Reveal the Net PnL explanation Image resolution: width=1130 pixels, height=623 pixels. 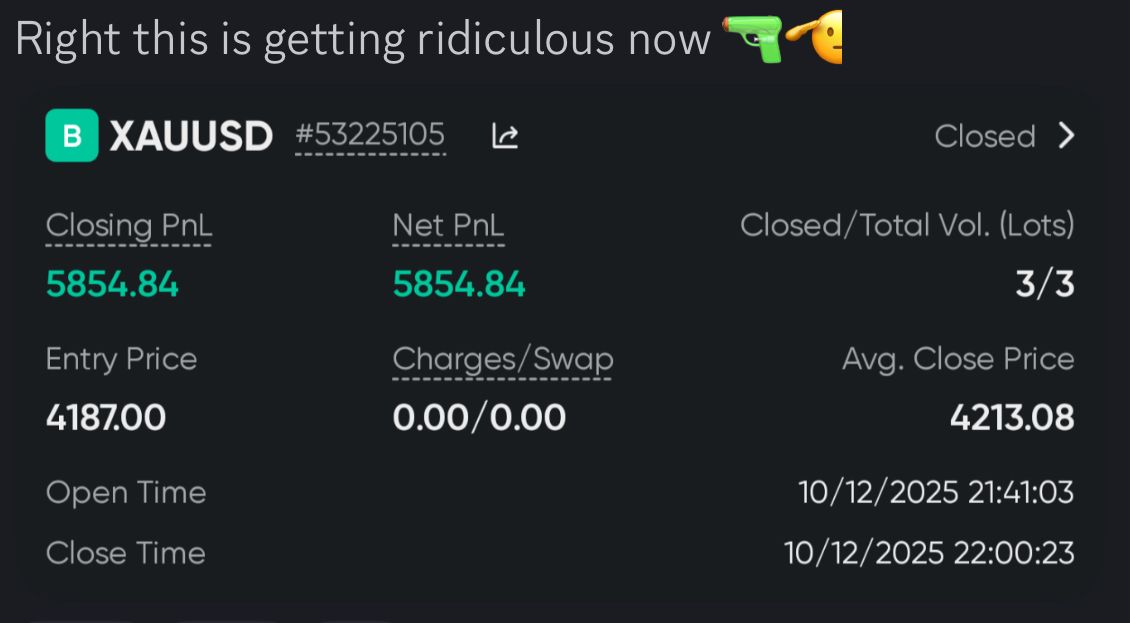click(x=447, y=225)
